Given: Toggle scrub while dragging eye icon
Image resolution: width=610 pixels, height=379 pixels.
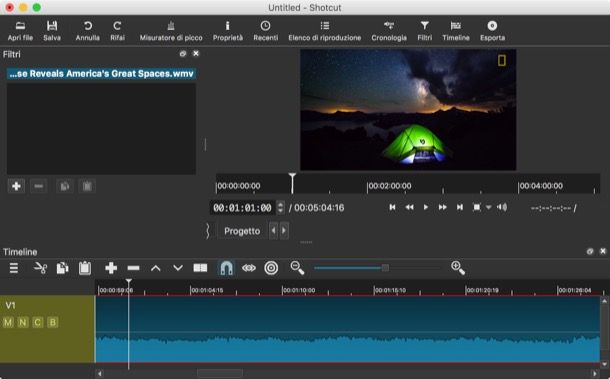Looking at the screenshot, I should 249,268.
